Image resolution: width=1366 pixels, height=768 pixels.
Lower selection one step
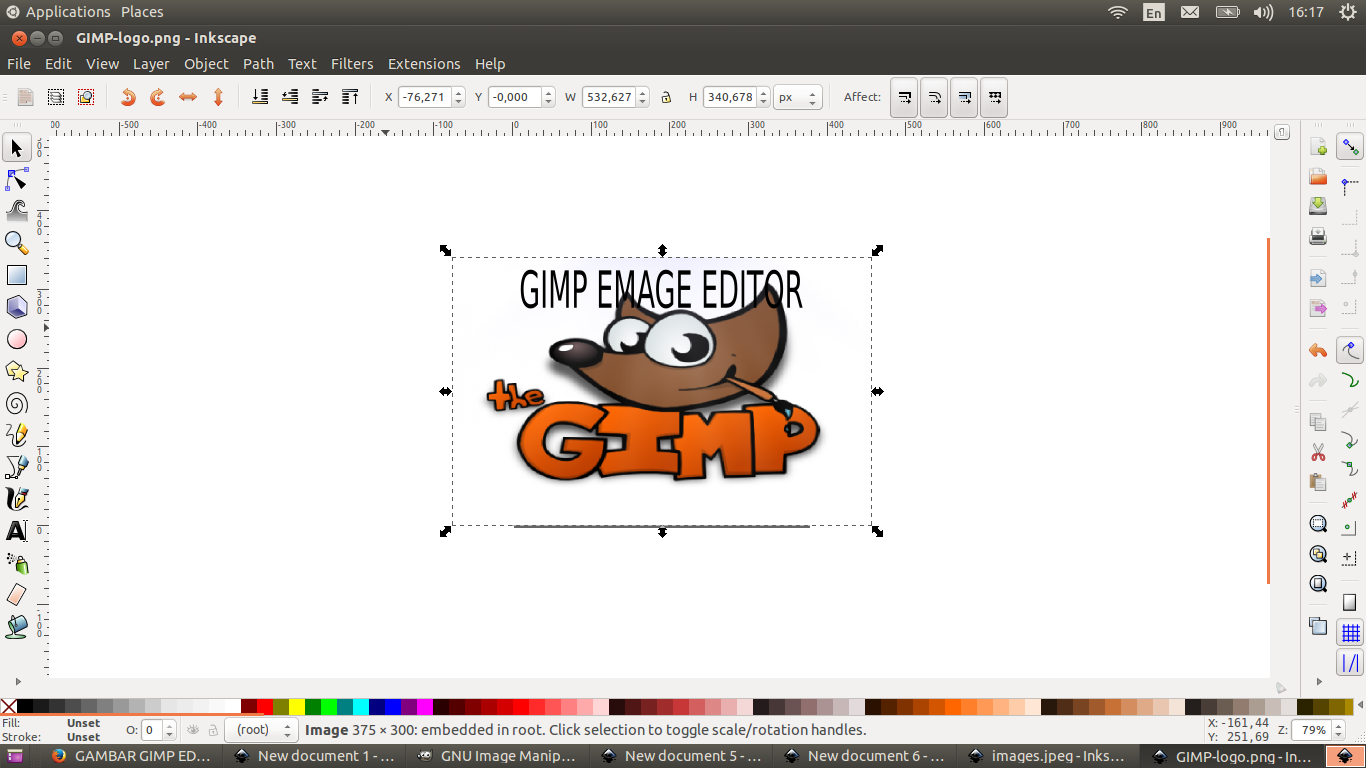point(290,97)
